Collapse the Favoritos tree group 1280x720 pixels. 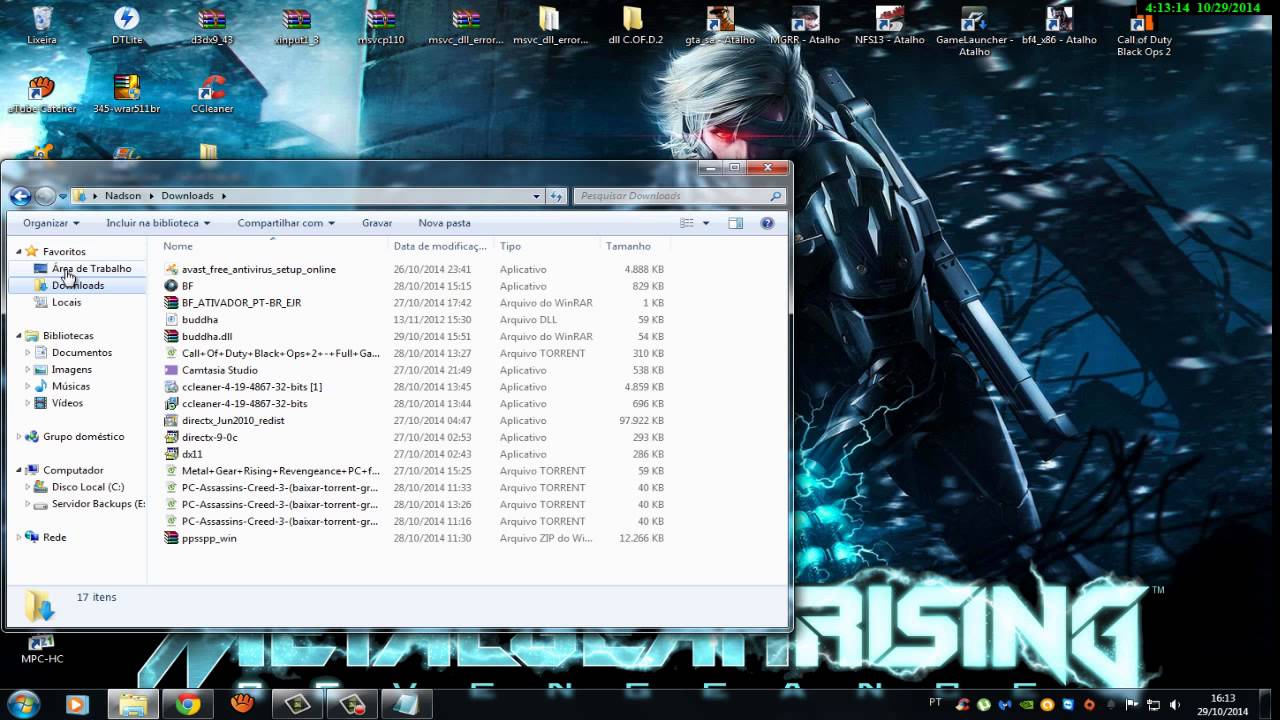[x=19, y=251]
